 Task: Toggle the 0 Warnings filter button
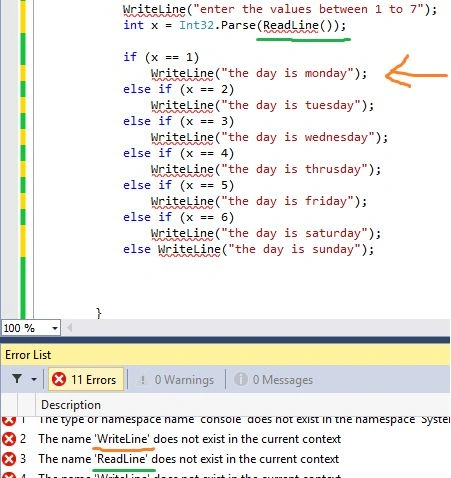point(176,380)
